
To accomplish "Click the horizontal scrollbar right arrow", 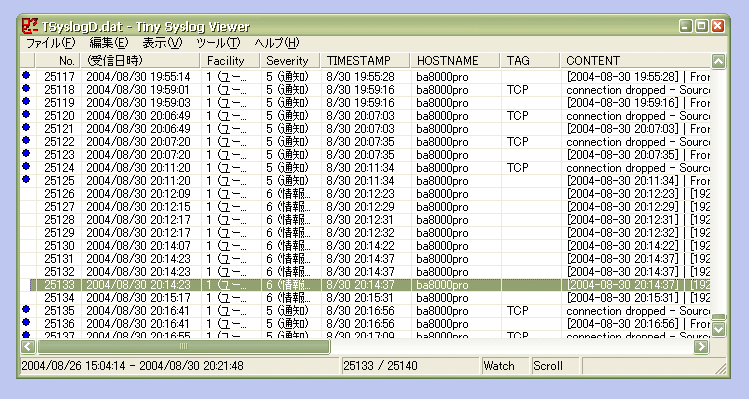I will (x=701, y=346).
